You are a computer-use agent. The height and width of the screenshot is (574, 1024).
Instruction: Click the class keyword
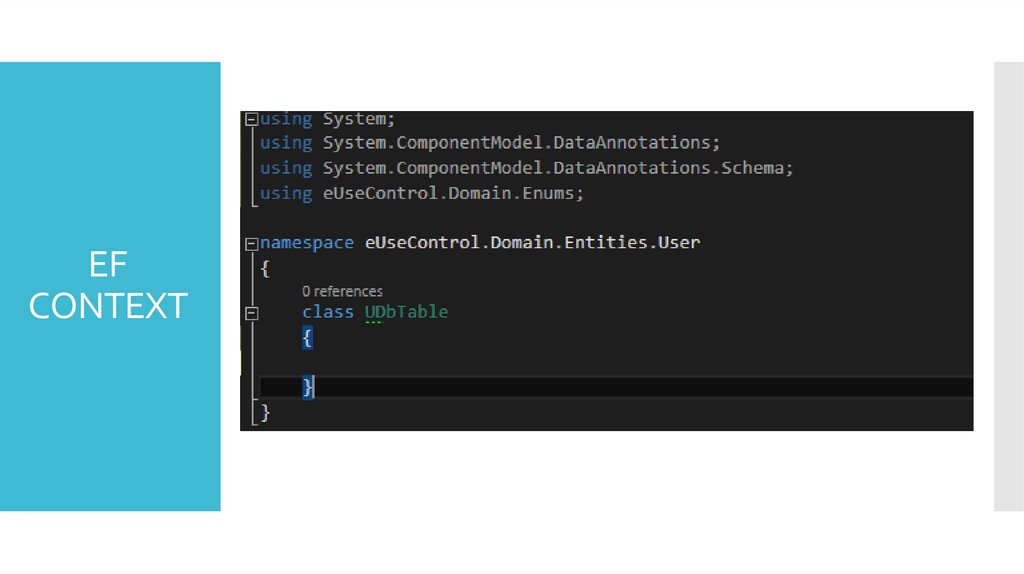click(328, 312)
